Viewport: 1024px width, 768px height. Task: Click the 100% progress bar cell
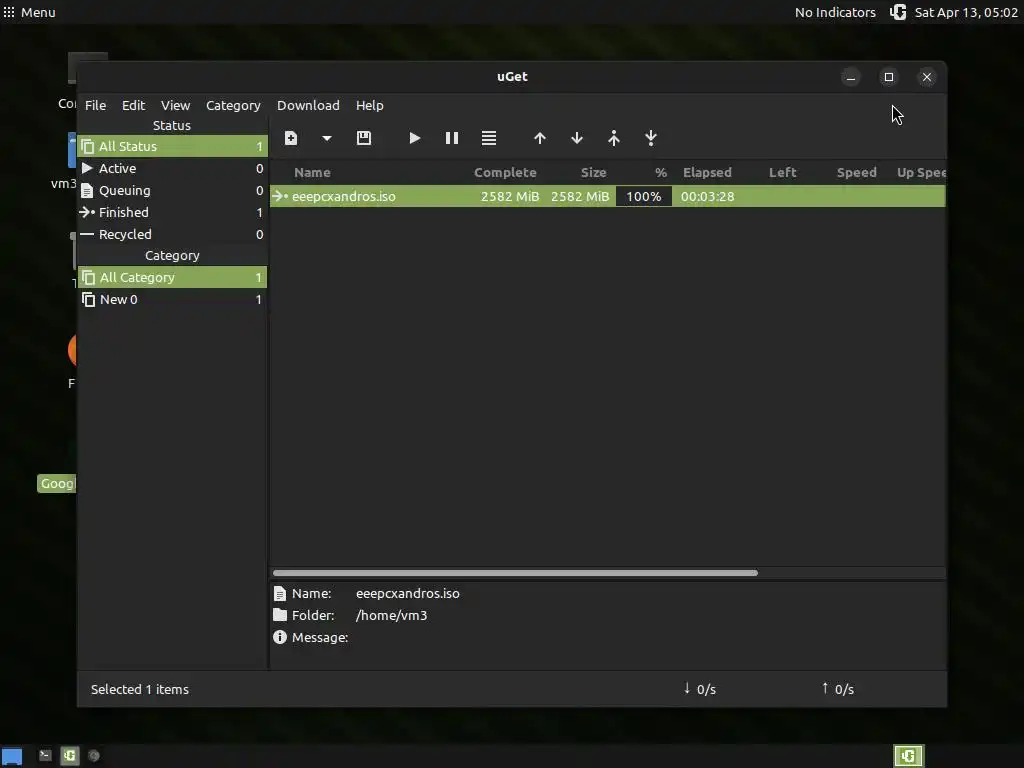coord(643,196)
